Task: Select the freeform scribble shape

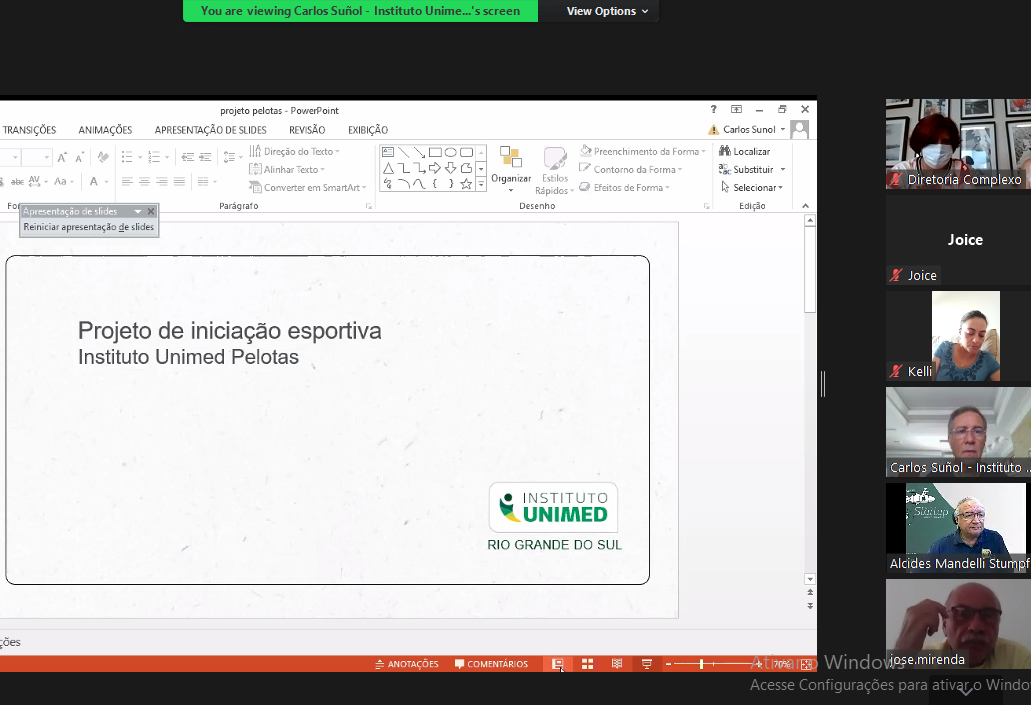Action: tap(388, 184)
